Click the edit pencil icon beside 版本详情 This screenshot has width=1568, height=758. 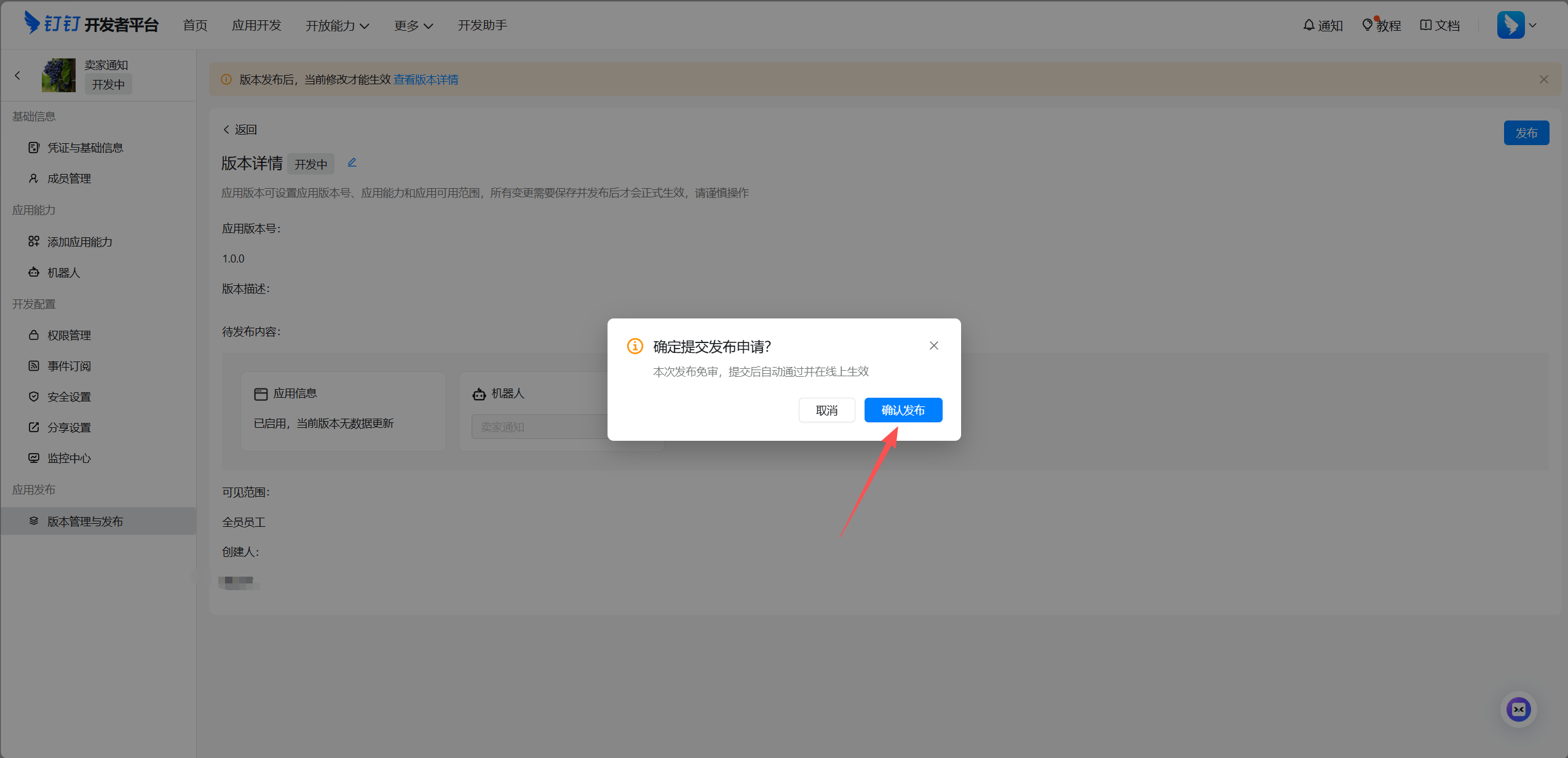click(352, 163)
